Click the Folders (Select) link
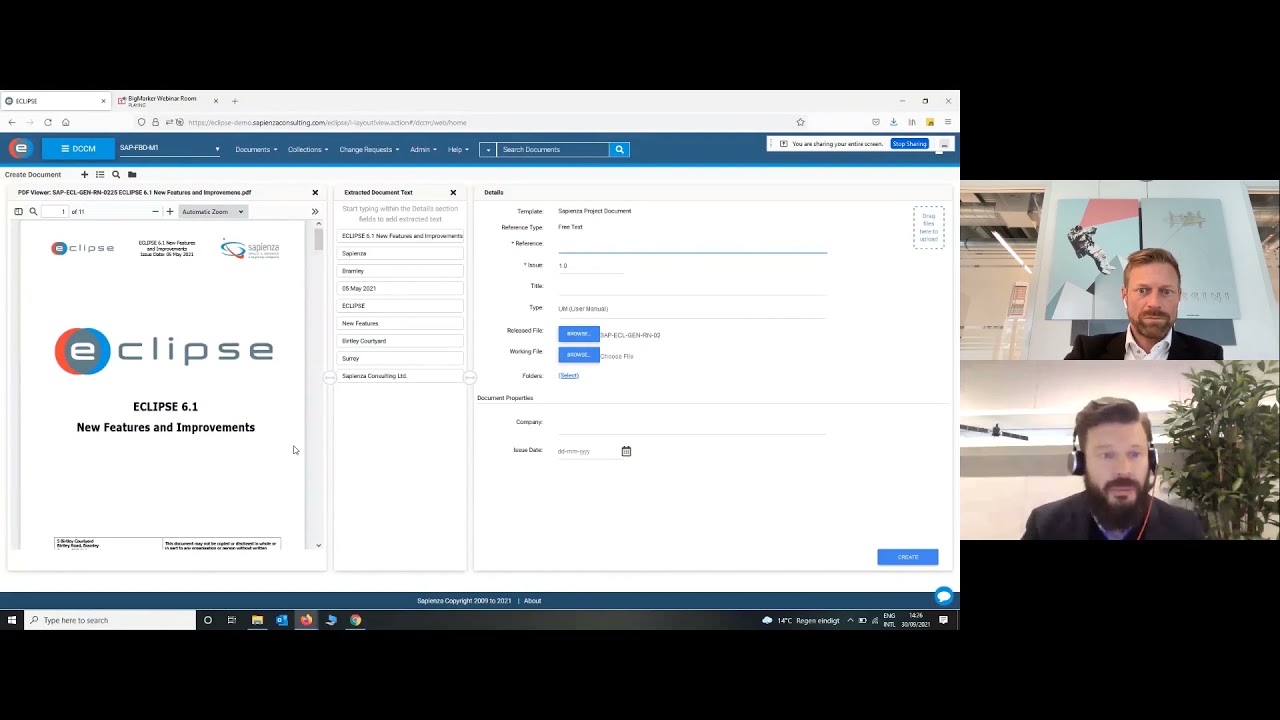1280x720 pixels. pyautogui.click(x=568, y=376)
